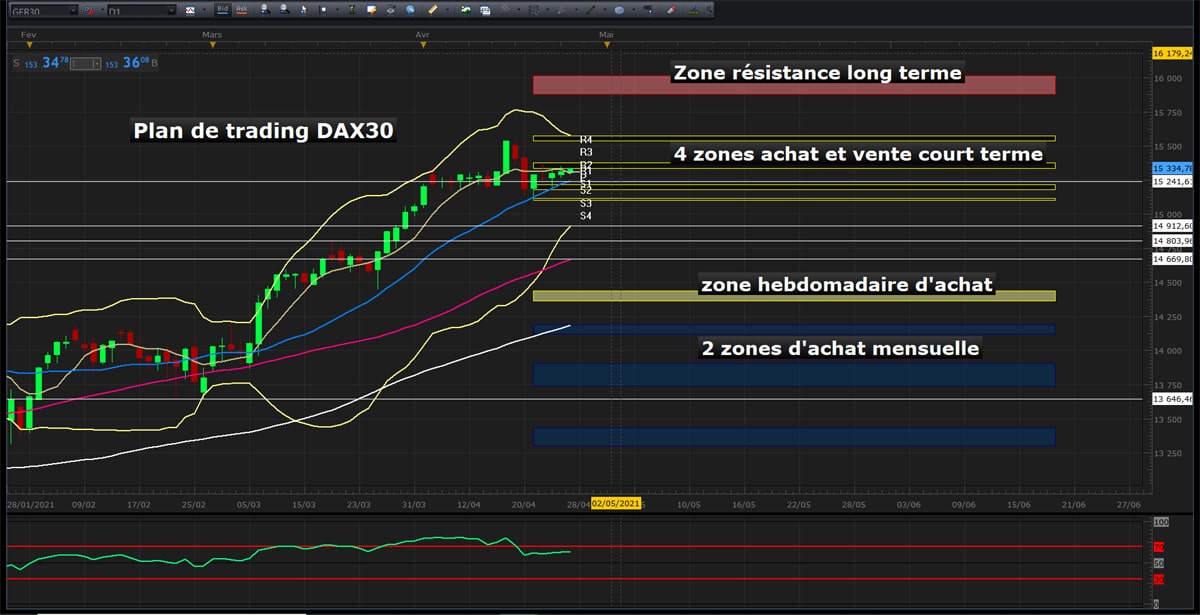Viewport: 1200px width, 615px height.
Task: Click the paint roller style icon
Action: pyautogui.click(x=648, y=10)
